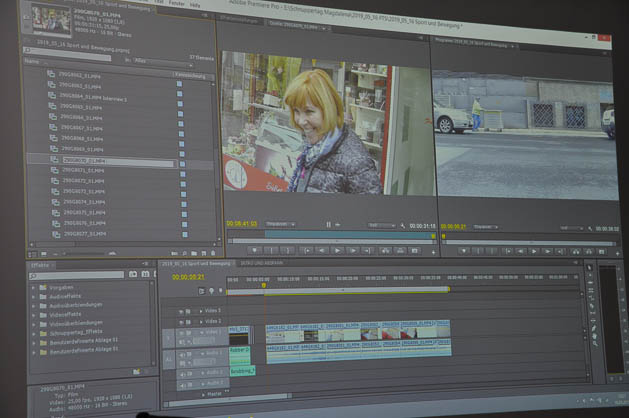Expand the Schnuppertag_Effekte folder
629x418 pixels.
coord(34,334)
